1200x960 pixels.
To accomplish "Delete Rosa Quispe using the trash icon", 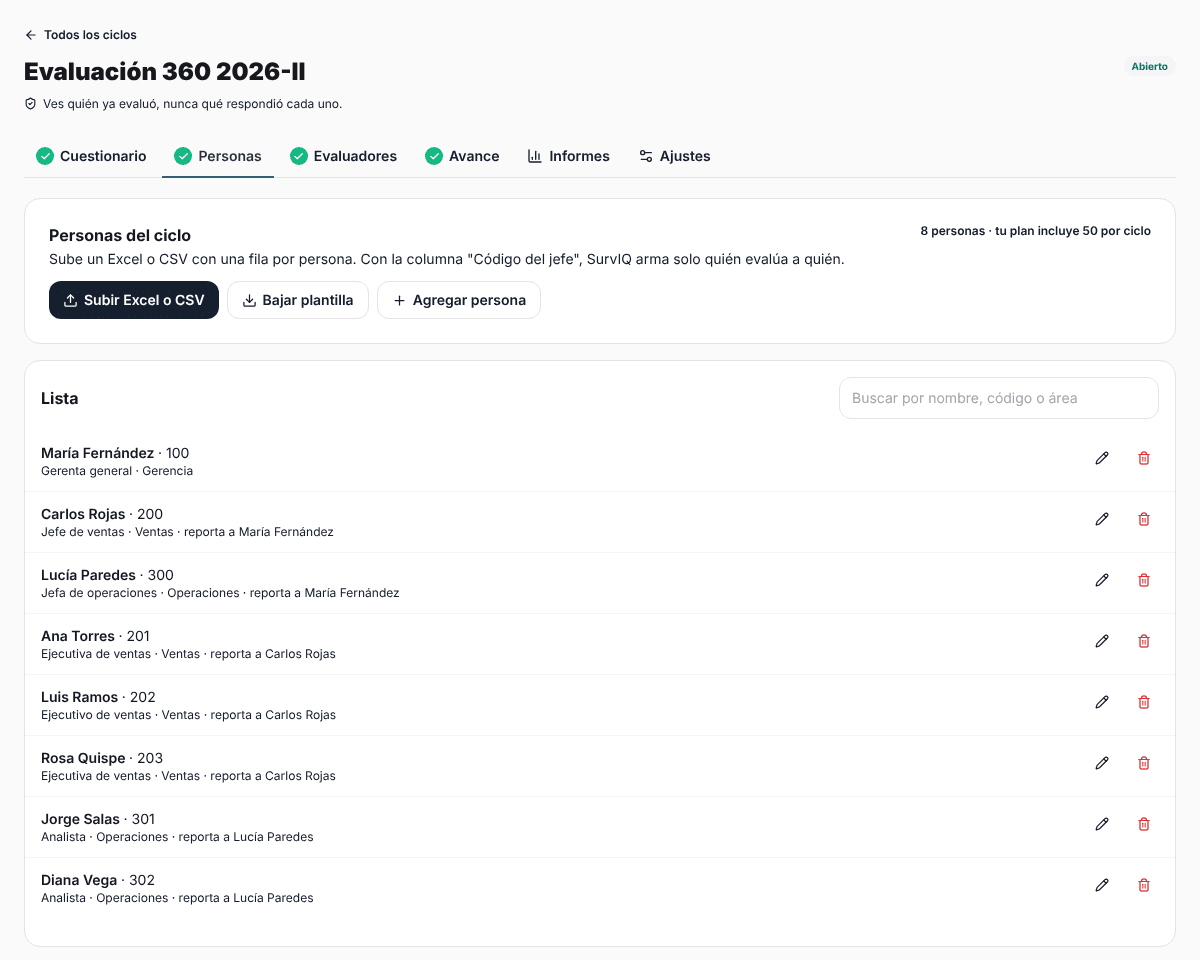I will [1144, 763].
